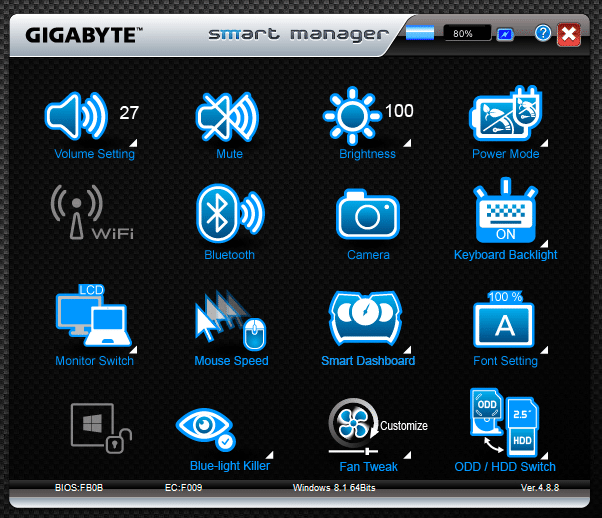Click the ODD / HDD Switch text label
Image resolution: width=602 pixels, height=518 pixels.
pyautogui.click(x=505, y=467)
